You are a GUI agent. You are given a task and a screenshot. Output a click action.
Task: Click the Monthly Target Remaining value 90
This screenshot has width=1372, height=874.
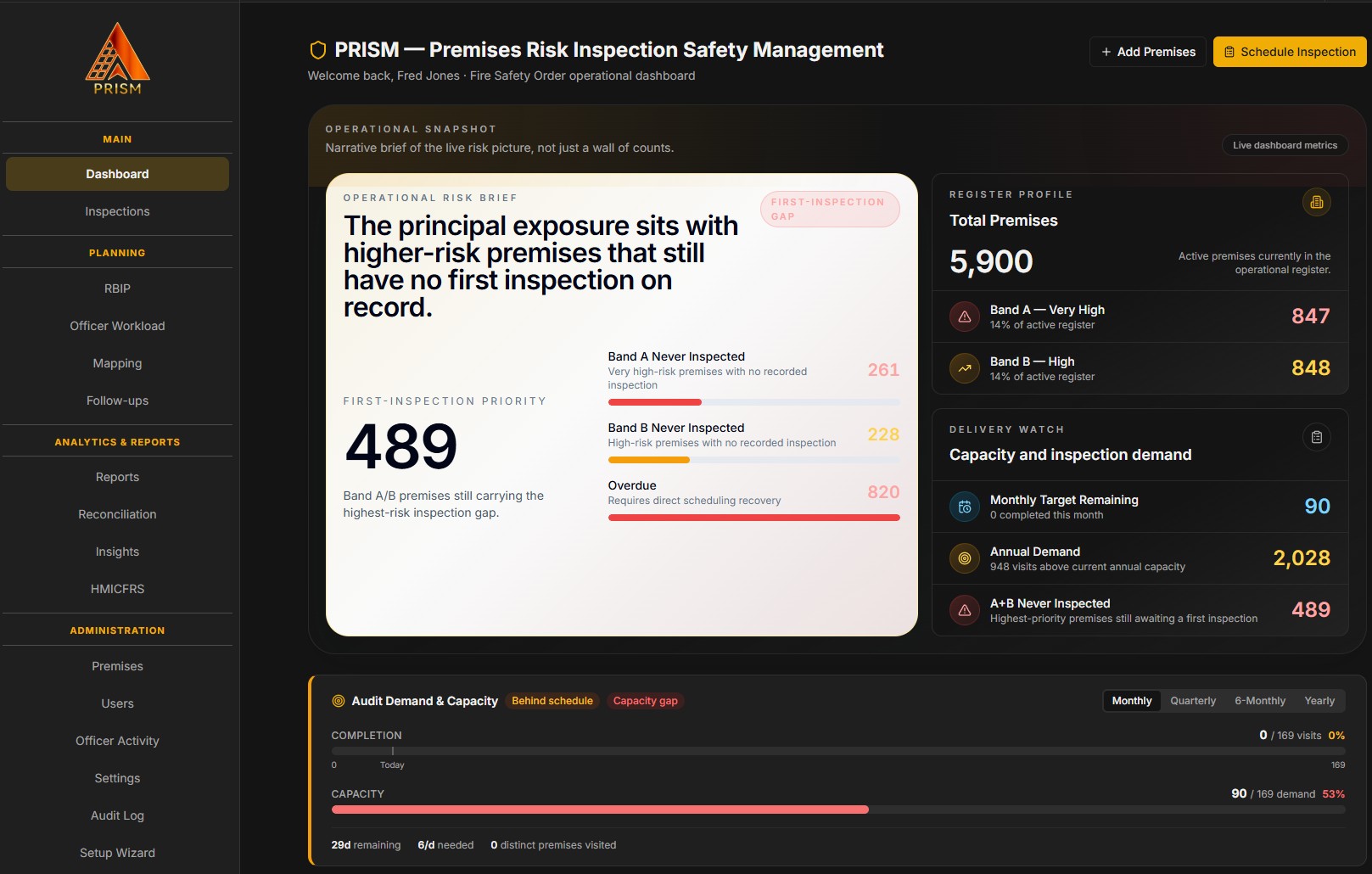1317,507
